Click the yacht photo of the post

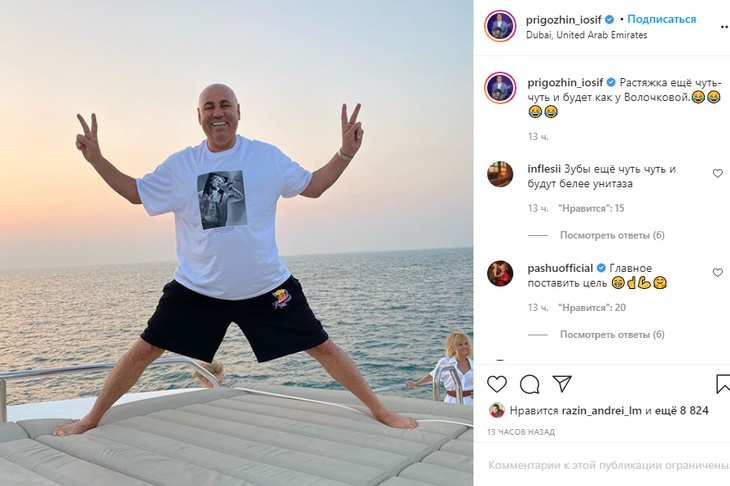coord(237,243)
